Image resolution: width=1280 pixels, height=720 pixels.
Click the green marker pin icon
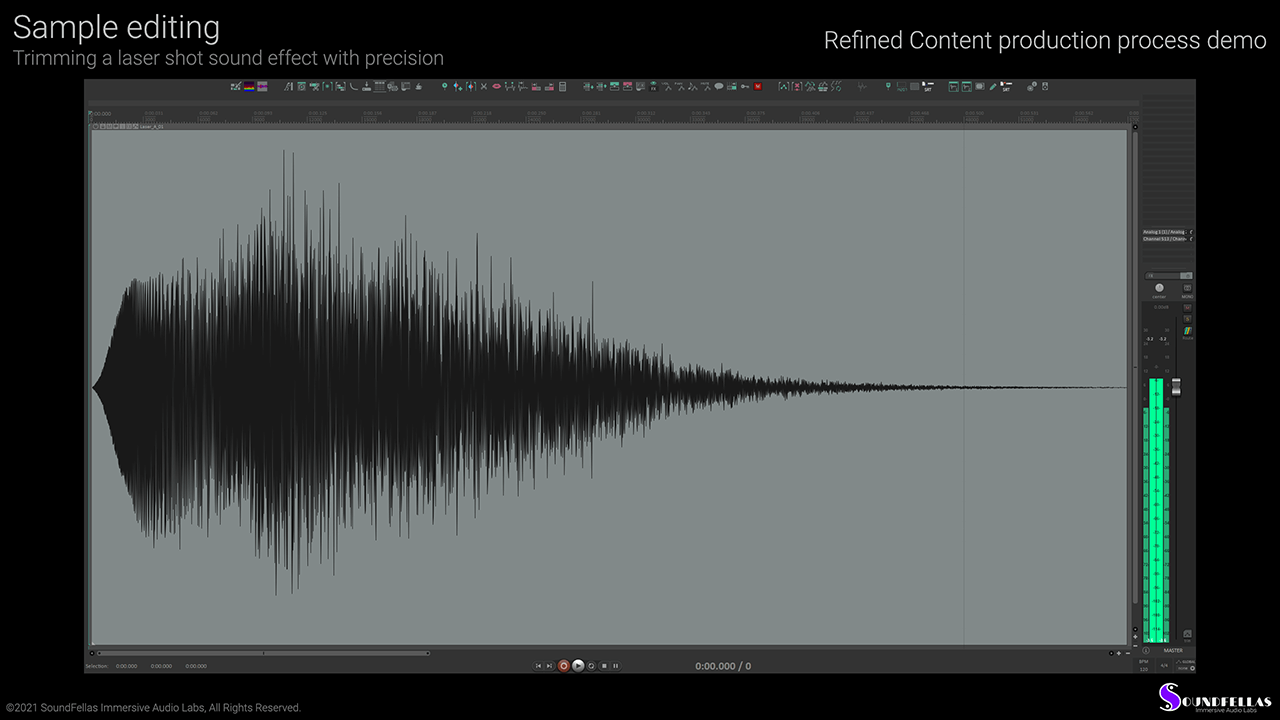pyautogui.click(x=445, y=87)
